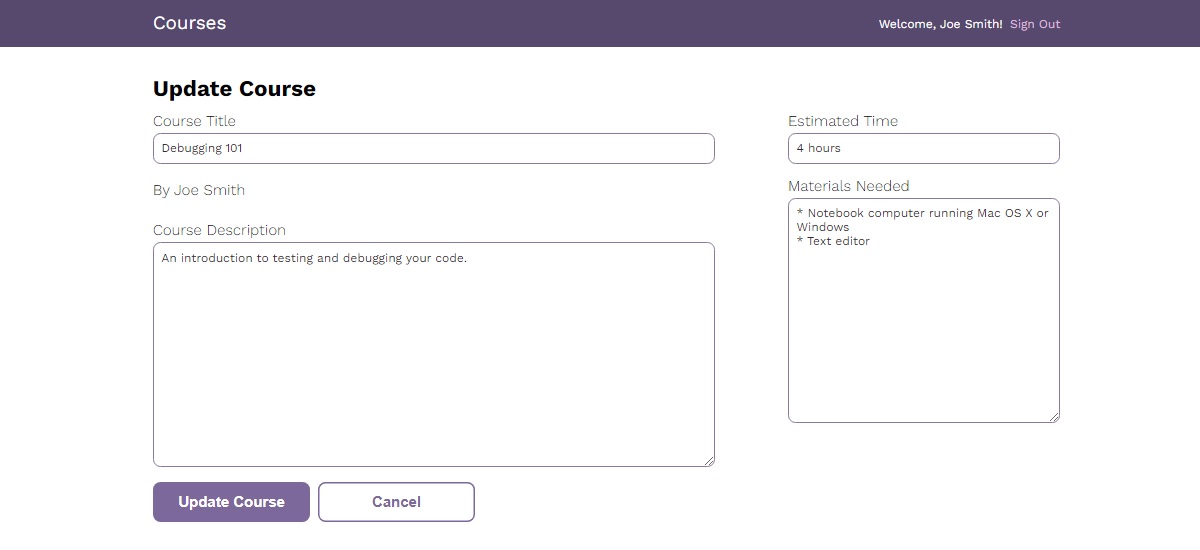
Task: Click the Course Title input field
Action: 434,148
